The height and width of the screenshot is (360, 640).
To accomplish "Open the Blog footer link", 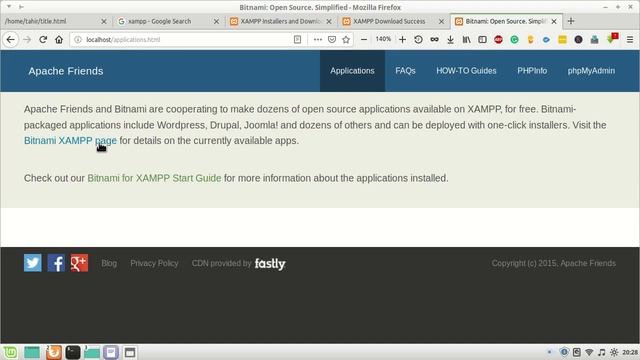I will coord(109,263).
